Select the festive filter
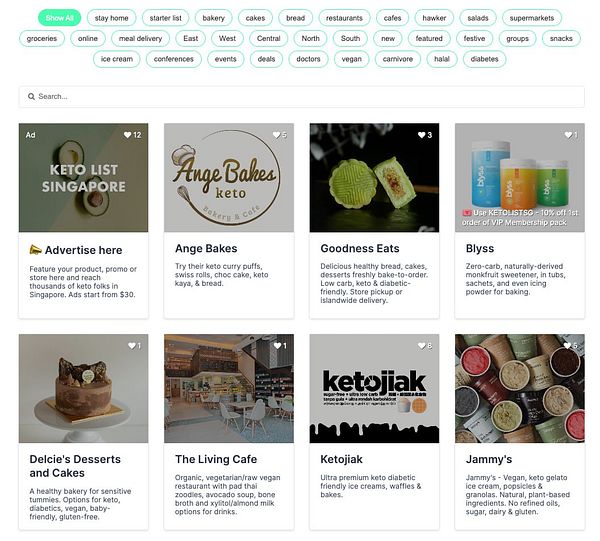Image resolution: width=600 pixels, height=541 pixels. click(474, 39)
